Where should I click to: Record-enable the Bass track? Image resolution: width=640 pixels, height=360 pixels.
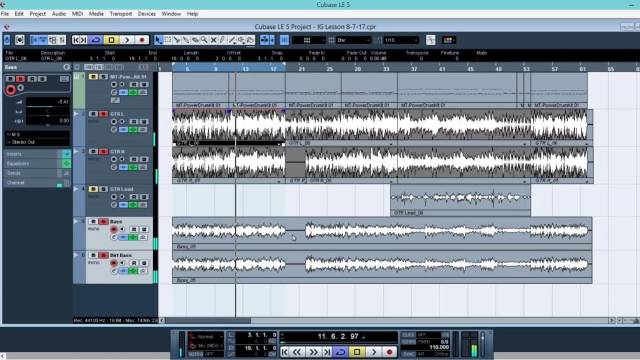(114, 229)
